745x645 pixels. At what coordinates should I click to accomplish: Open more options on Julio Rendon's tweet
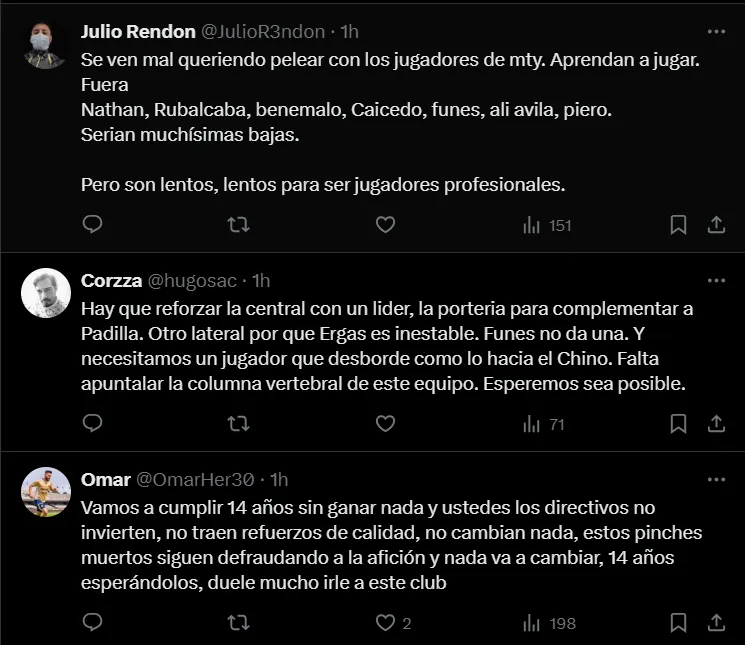click(716, 31)
